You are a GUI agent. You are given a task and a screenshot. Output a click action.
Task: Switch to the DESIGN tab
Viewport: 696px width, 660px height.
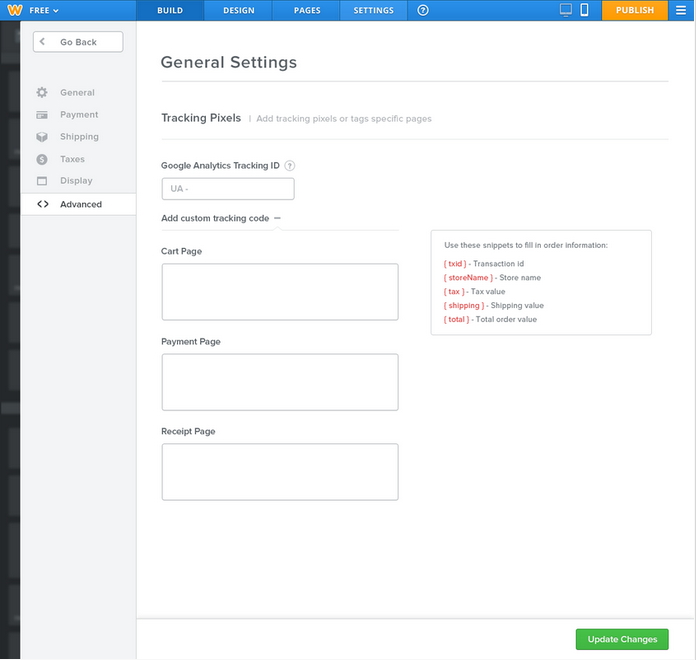pos(239,10)
